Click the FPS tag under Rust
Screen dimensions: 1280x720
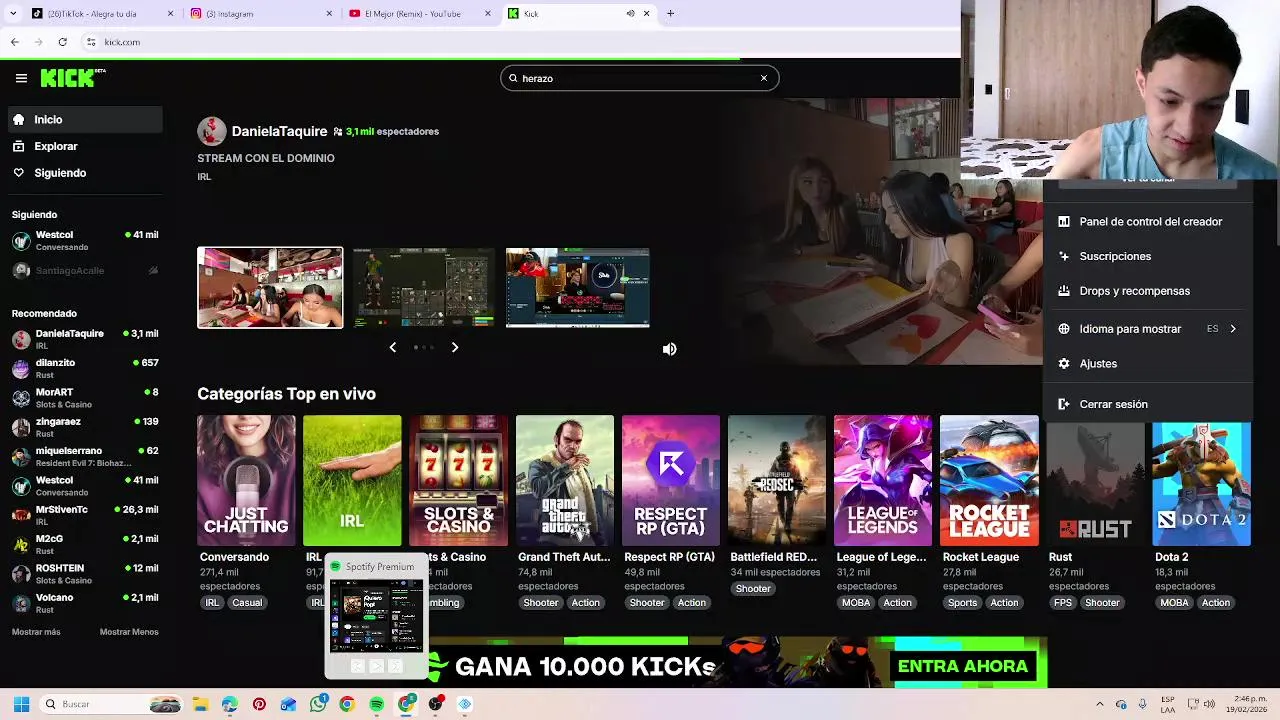pos(1062,603)
